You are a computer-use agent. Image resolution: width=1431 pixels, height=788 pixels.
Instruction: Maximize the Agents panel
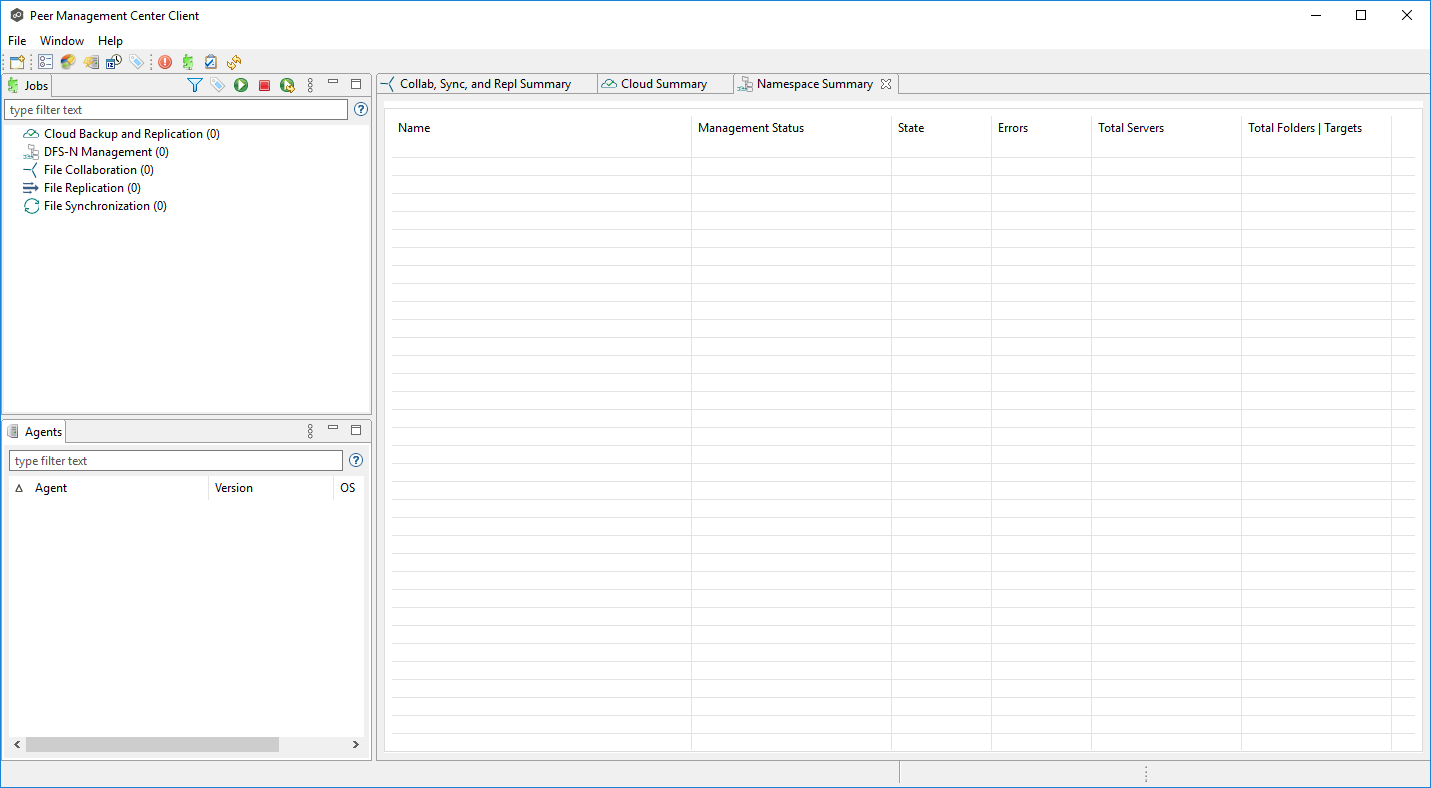click(x=356, y=430)
